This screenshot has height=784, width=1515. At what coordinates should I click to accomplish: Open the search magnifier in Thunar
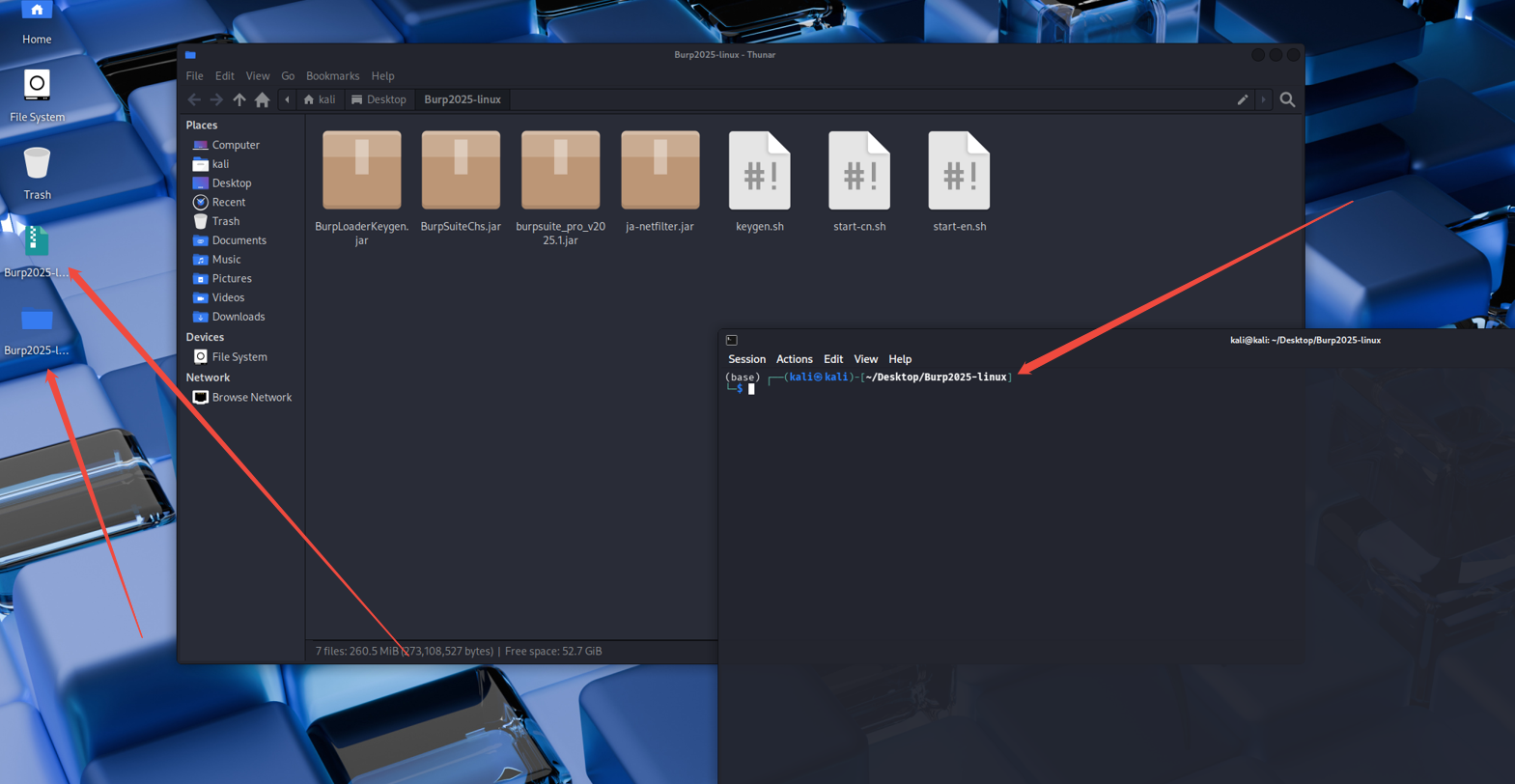[x=1287, y=99]
